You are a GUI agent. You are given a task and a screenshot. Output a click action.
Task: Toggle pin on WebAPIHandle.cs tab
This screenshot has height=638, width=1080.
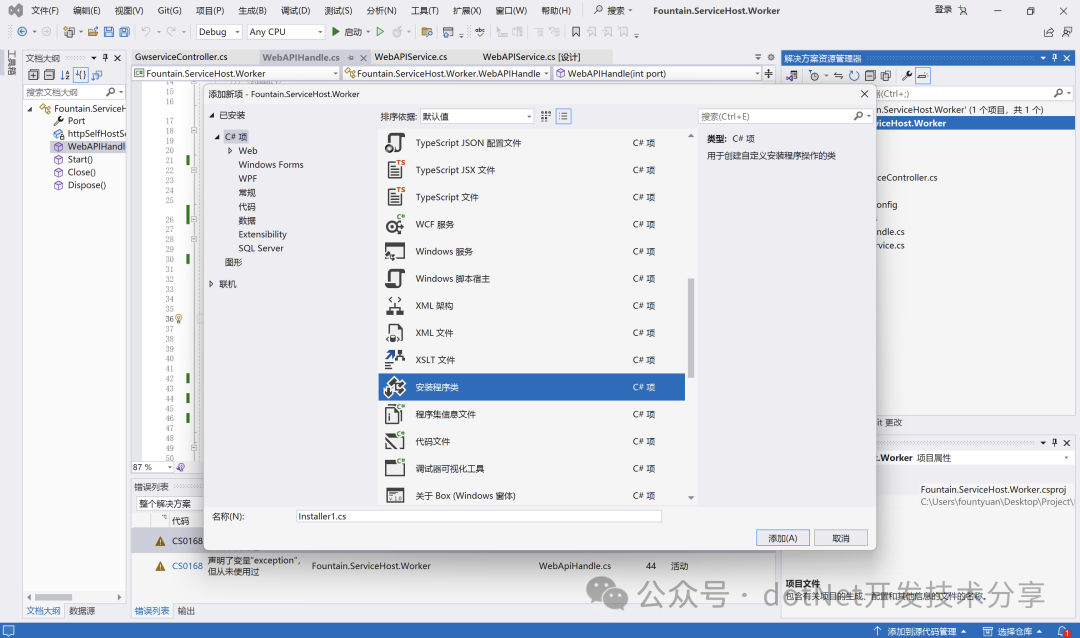(x=351, y=57)
